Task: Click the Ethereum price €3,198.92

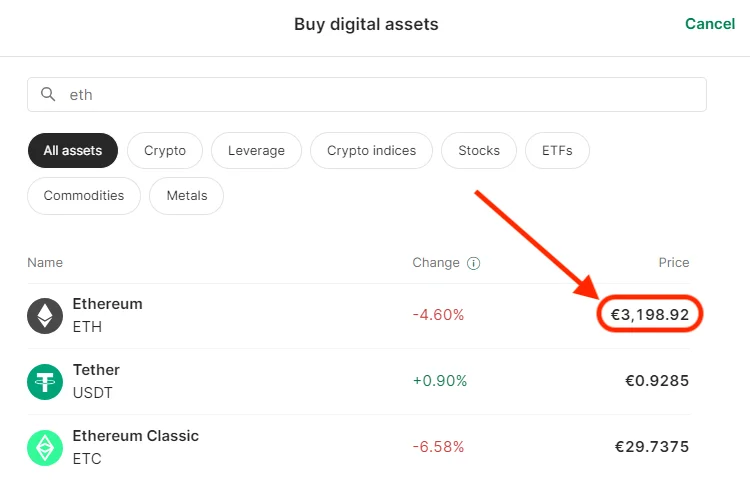Action: [x=650, y=315]
